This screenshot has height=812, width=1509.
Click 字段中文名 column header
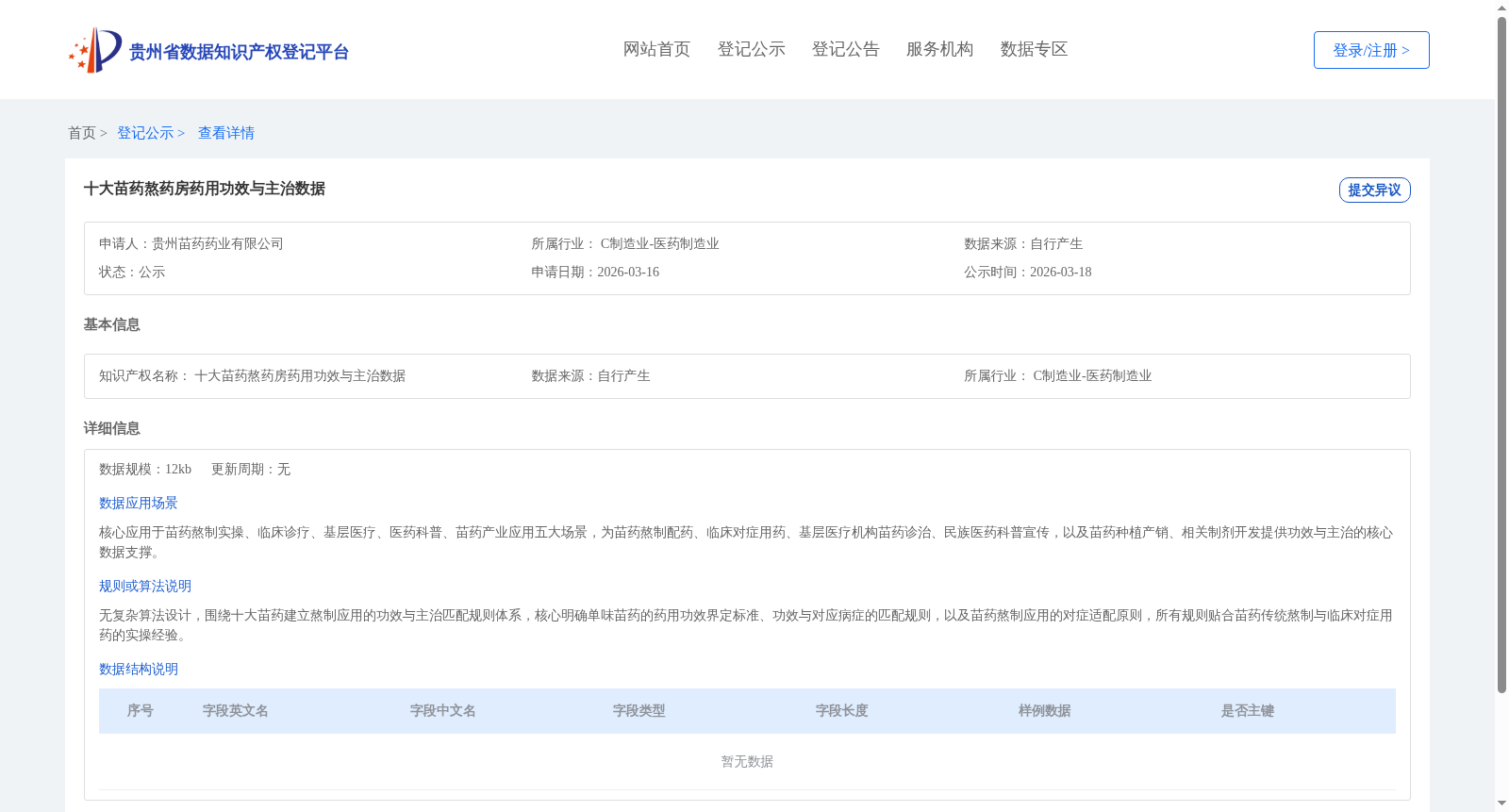point(443,710)
